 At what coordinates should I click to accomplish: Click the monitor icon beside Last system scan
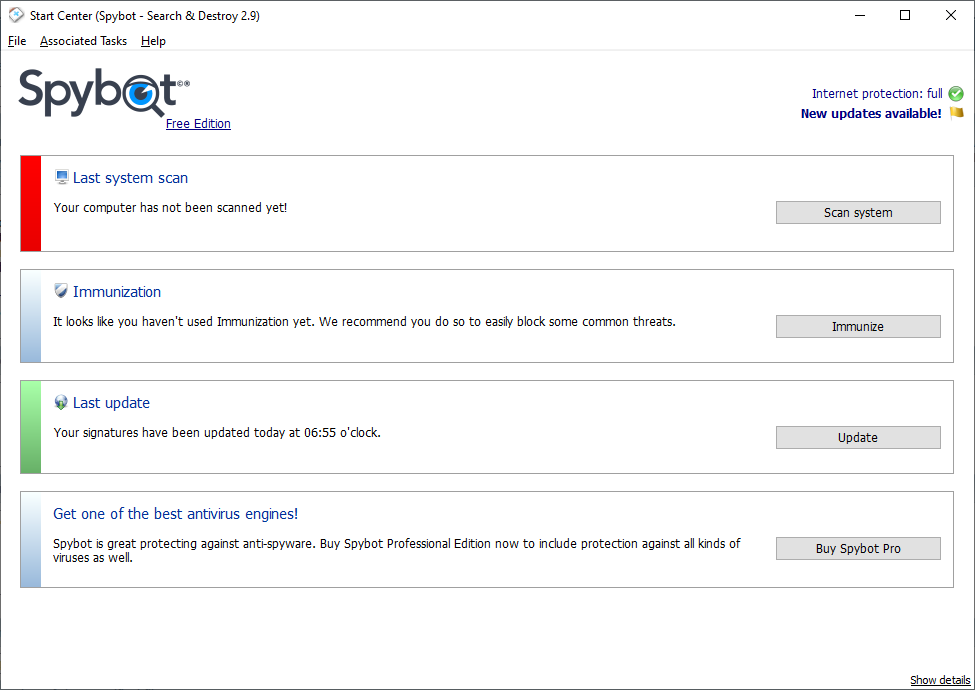[62, 177]
